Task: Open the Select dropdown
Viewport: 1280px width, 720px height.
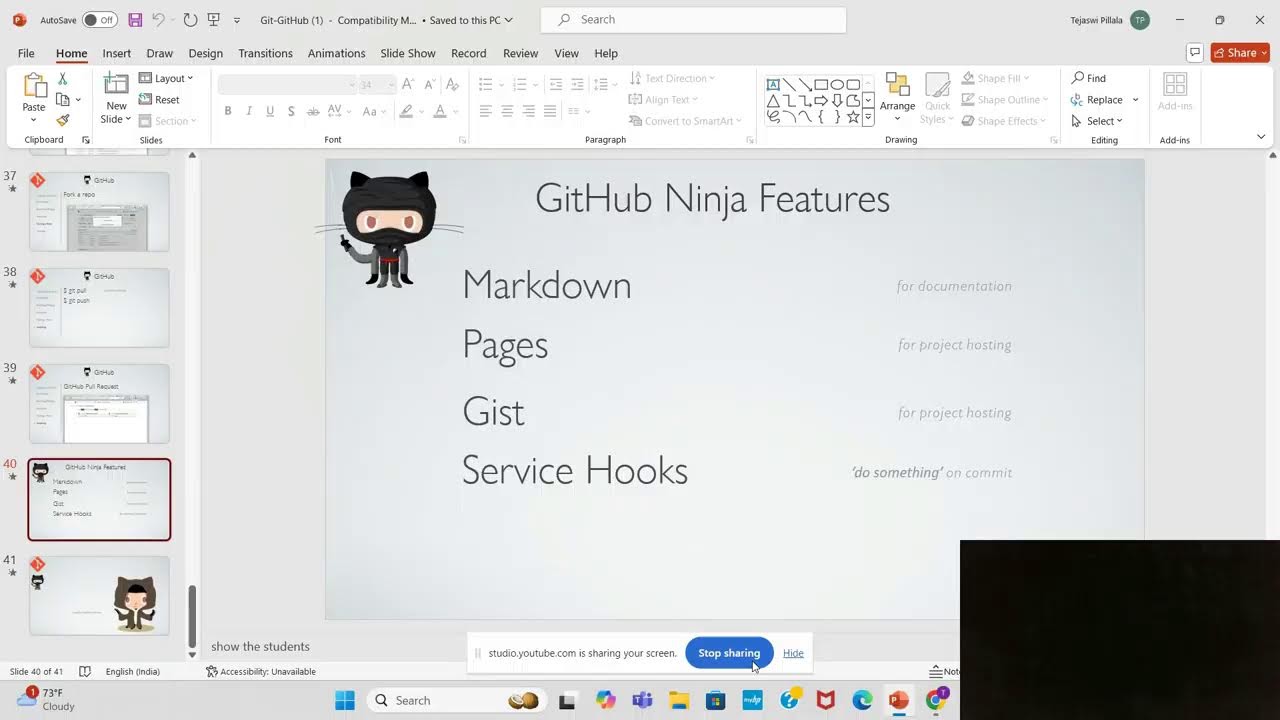Action: [1097, 121]
